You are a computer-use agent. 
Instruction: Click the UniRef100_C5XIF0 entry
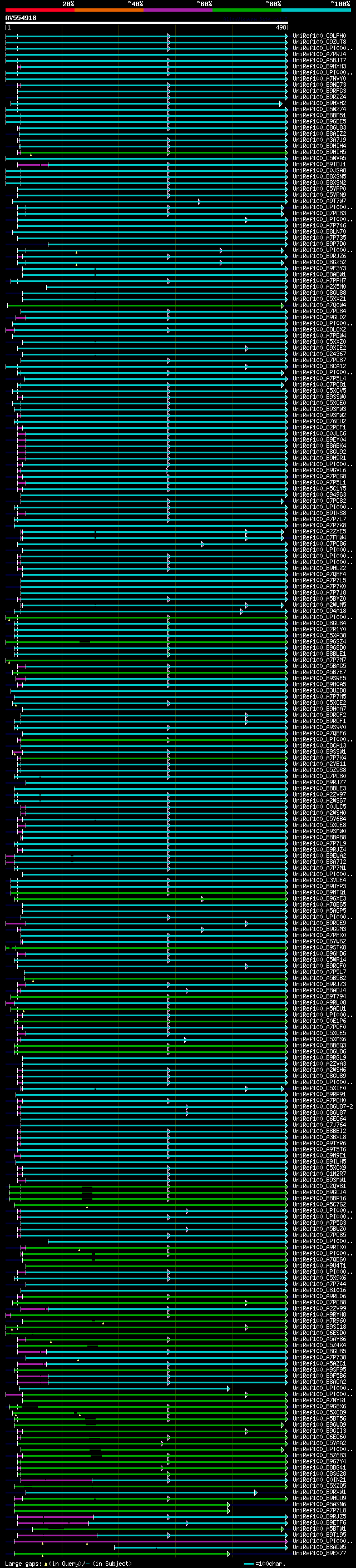319,1088
